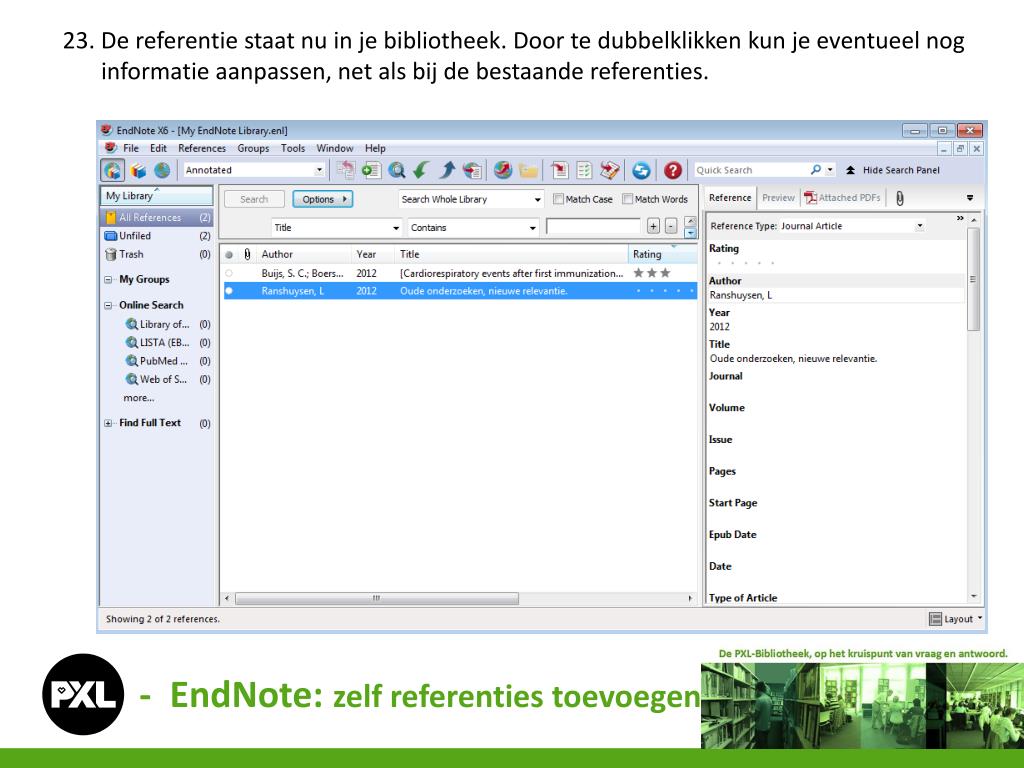This screenshot has height=768, width=1024.
Task: Click the Trash bin icon
Action: pos(111,255)
